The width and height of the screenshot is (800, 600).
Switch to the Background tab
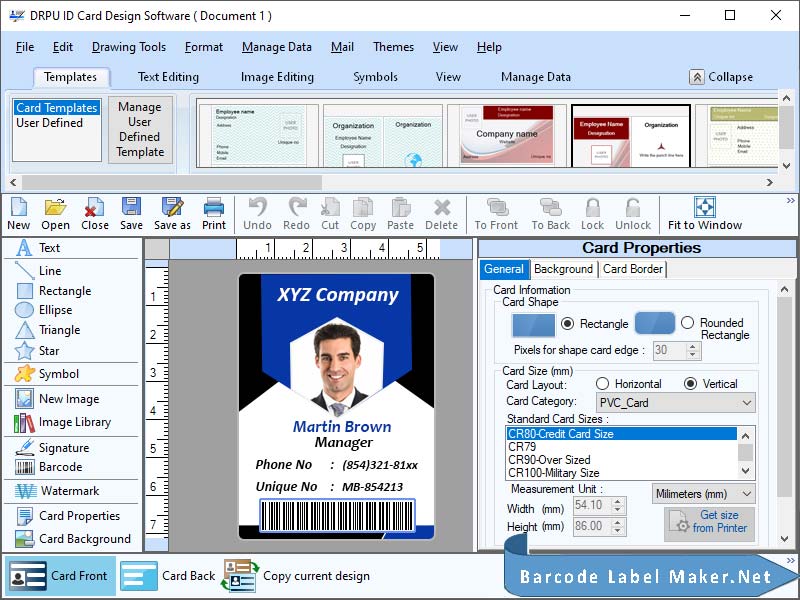563,269
